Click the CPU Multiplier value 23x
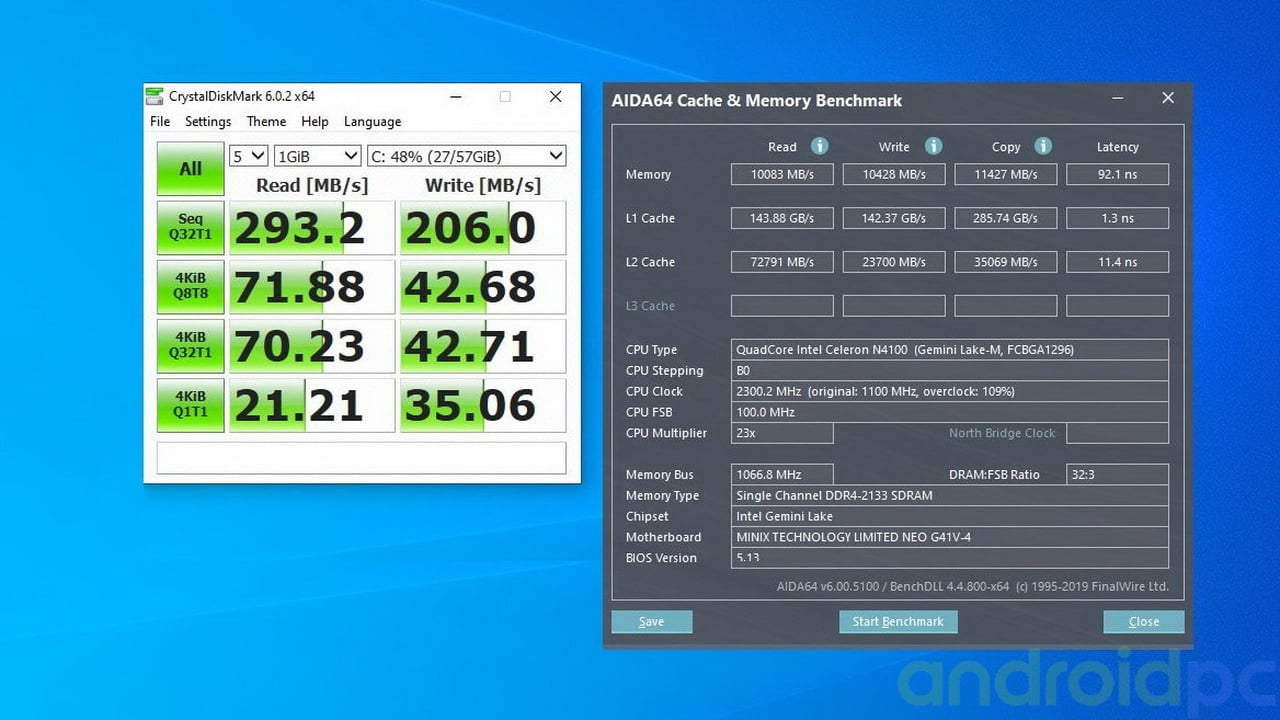This screenshot has height=720, width=1280. point(782,433)
